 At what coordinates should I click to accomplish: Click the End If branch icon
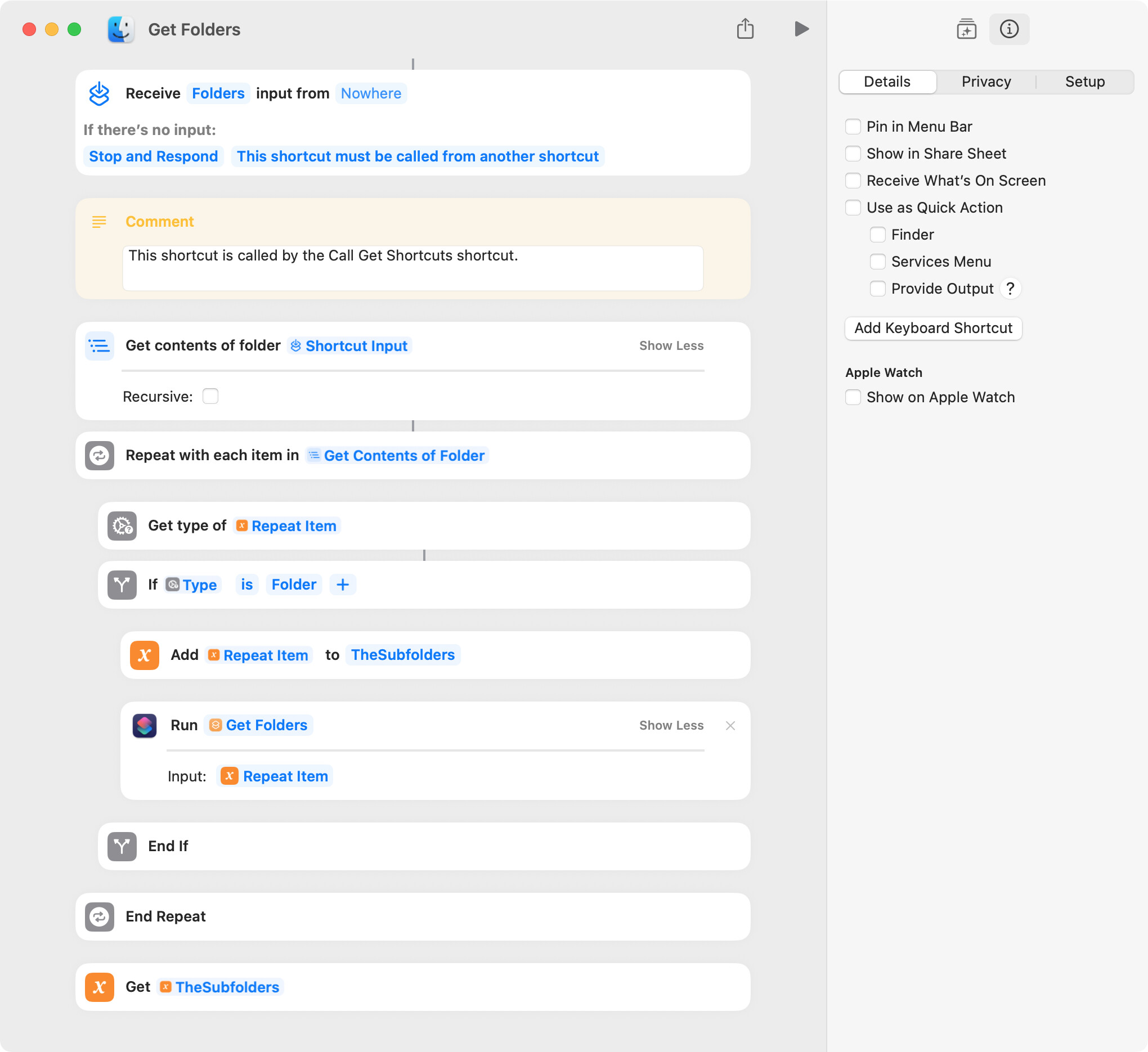(x=122, y=846)
